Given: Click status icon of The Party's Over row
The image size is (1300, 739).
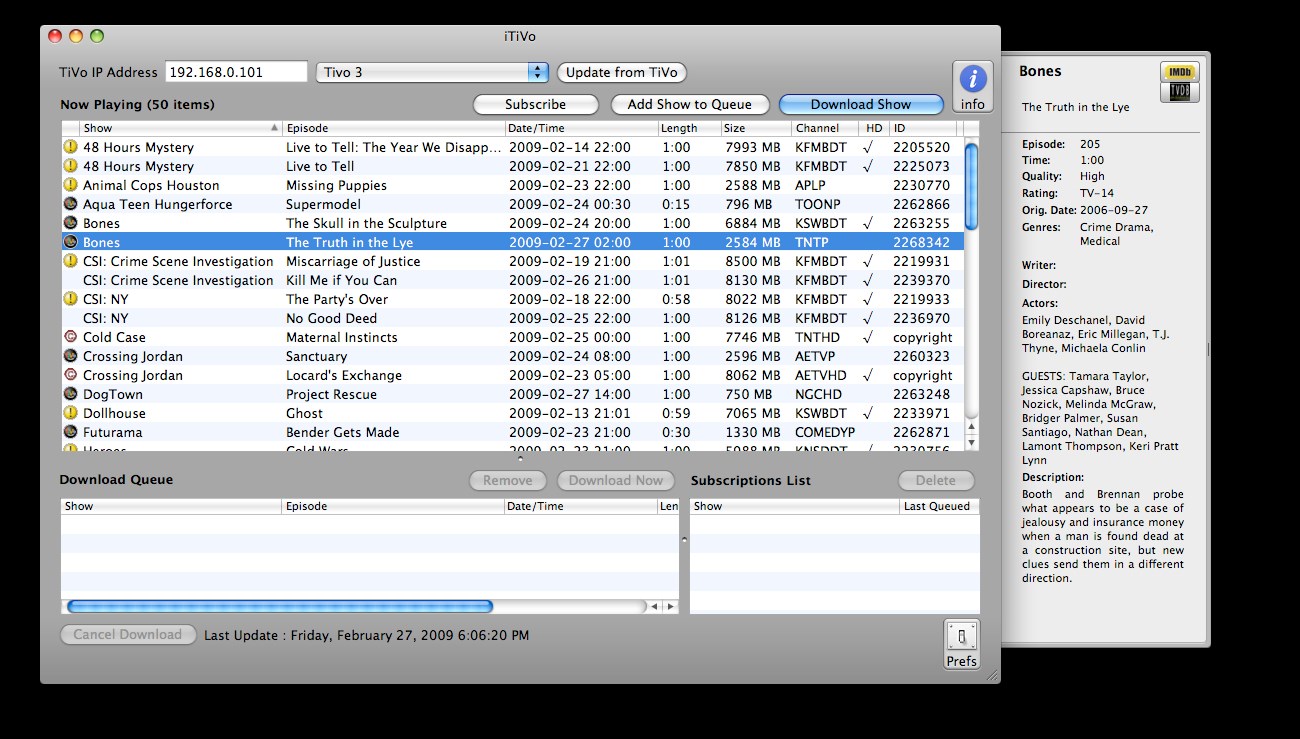Looking at the screenshot, I should tap(71, 299).
